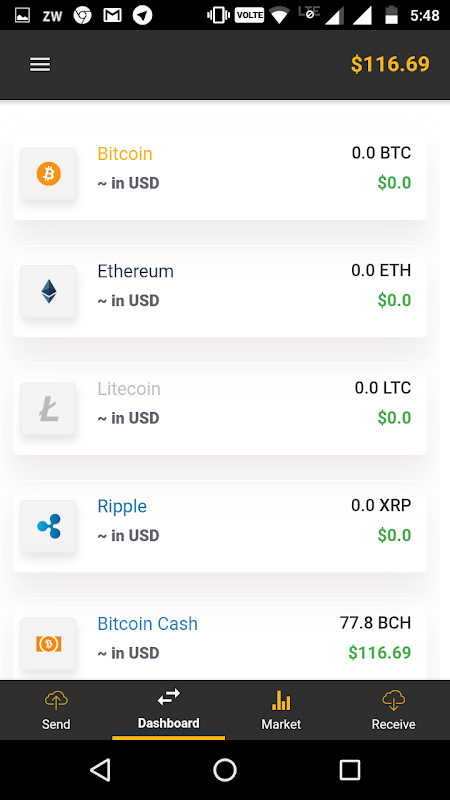Open the Ethereum wallet name

[136, 271]
